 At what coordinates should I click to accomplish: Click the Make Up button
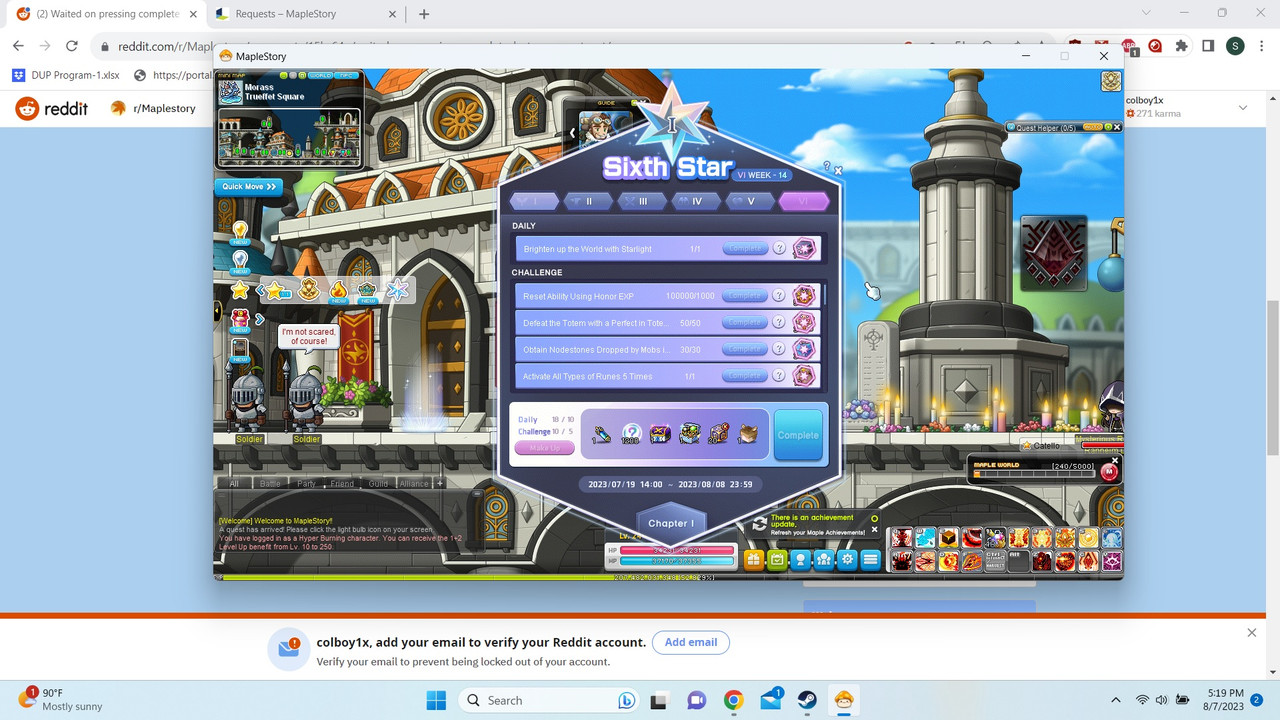point(544,447)
